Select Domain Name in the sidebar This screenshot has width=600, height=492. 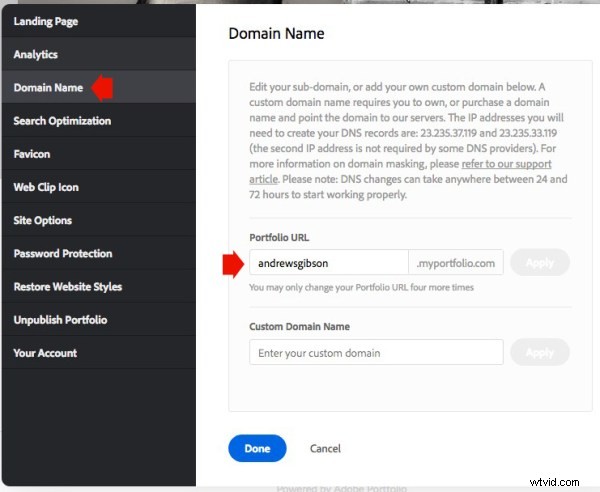tap(47, 88)
